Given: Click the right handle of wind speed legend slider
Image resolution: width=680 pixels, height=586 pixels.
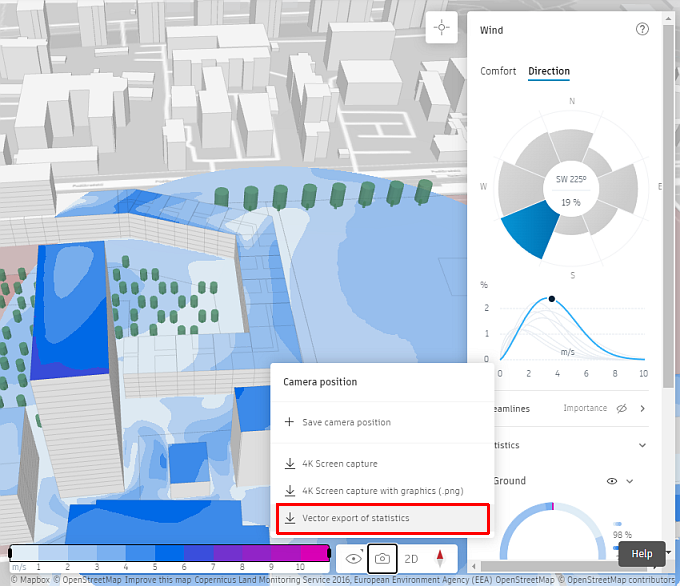Looking at the screenshot, I should tap(331, 553).
